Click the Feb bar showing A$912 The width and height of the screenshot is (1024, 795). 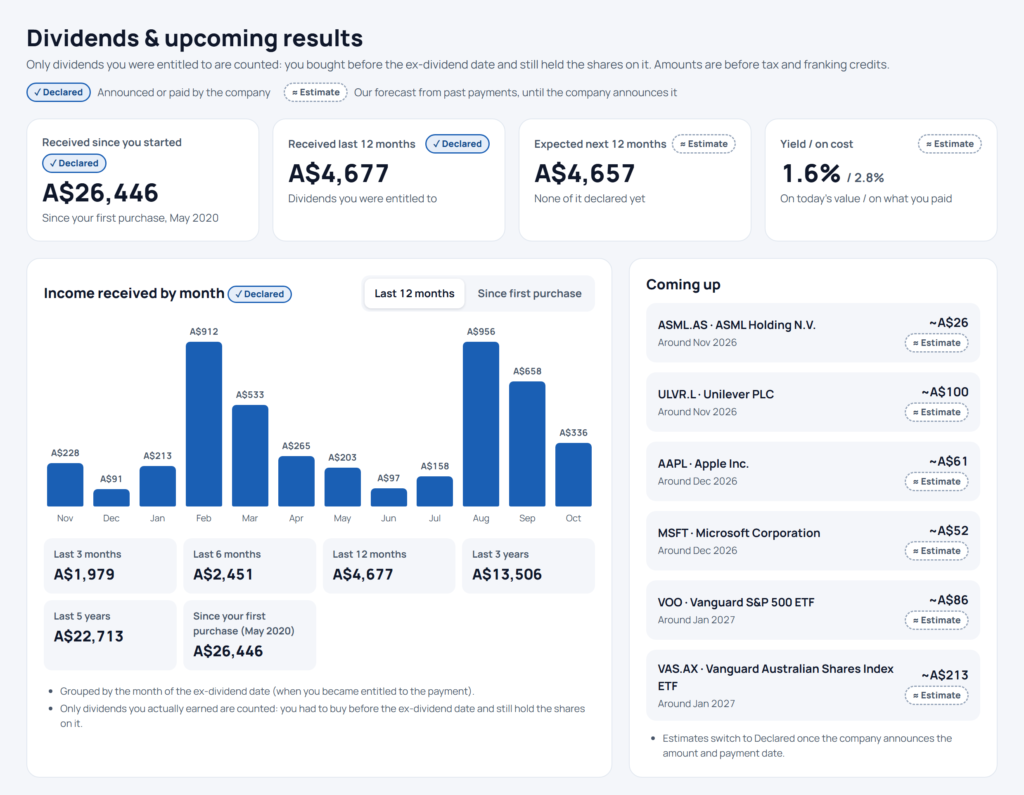pyautogui.click(x=204, y=424)
